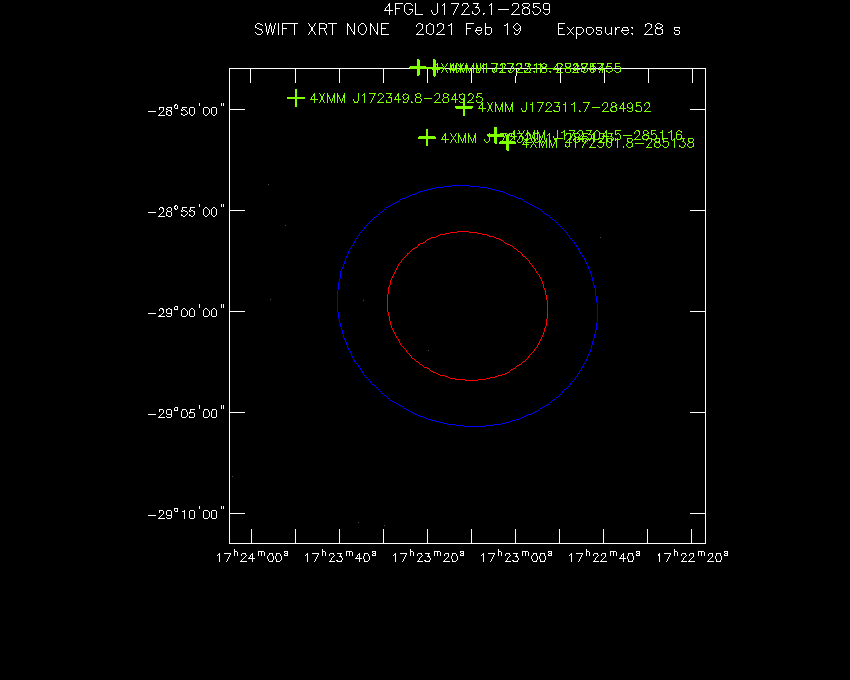Click the cross marker beside 4XMM J172349.8-284925
The width and height of the screenshot is (850, 680).
click(295, 98)
